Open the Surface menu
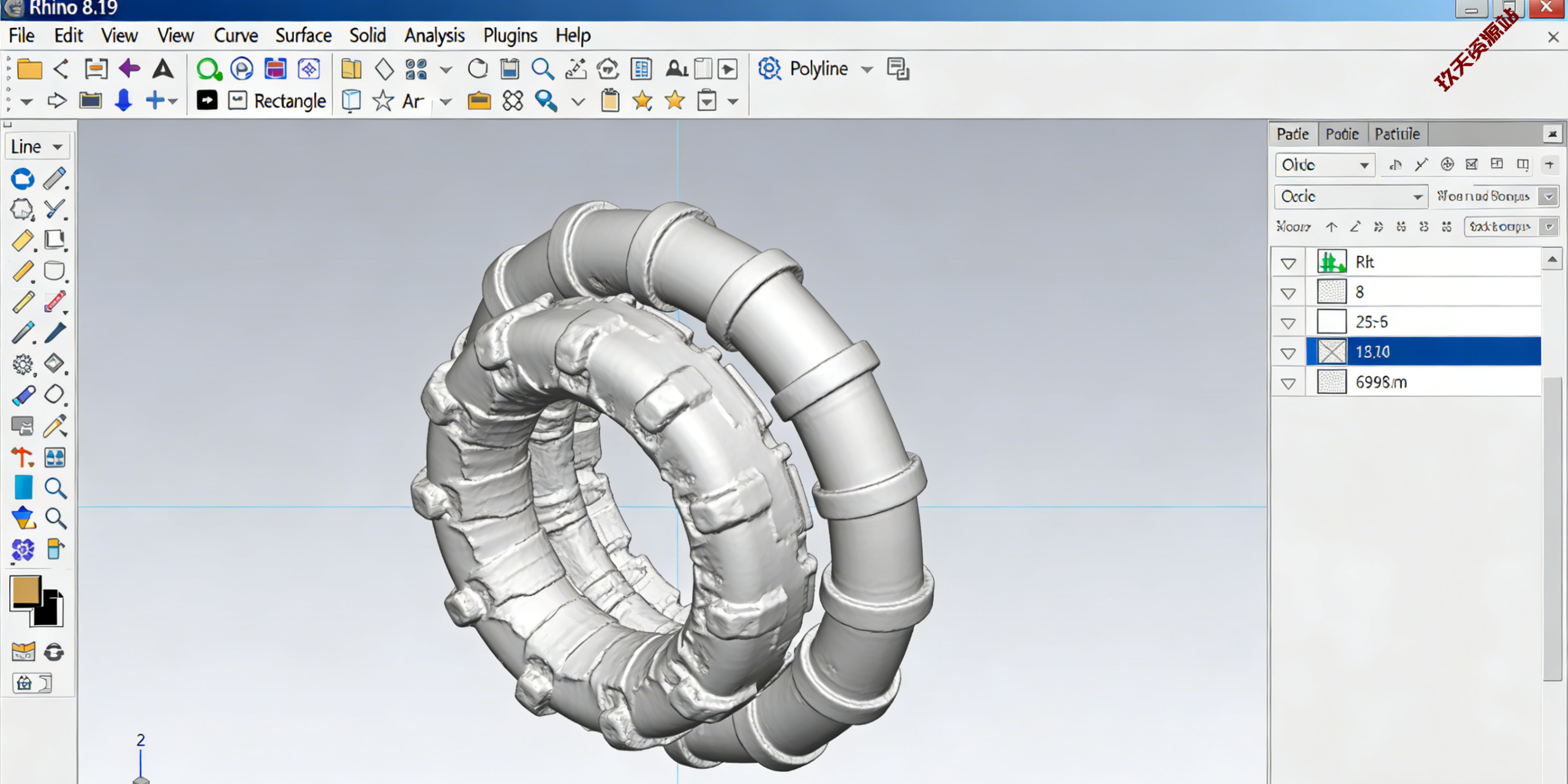The height and width of the screenshot is (784, 1568). pyautogui.click(x=303, y=36)
